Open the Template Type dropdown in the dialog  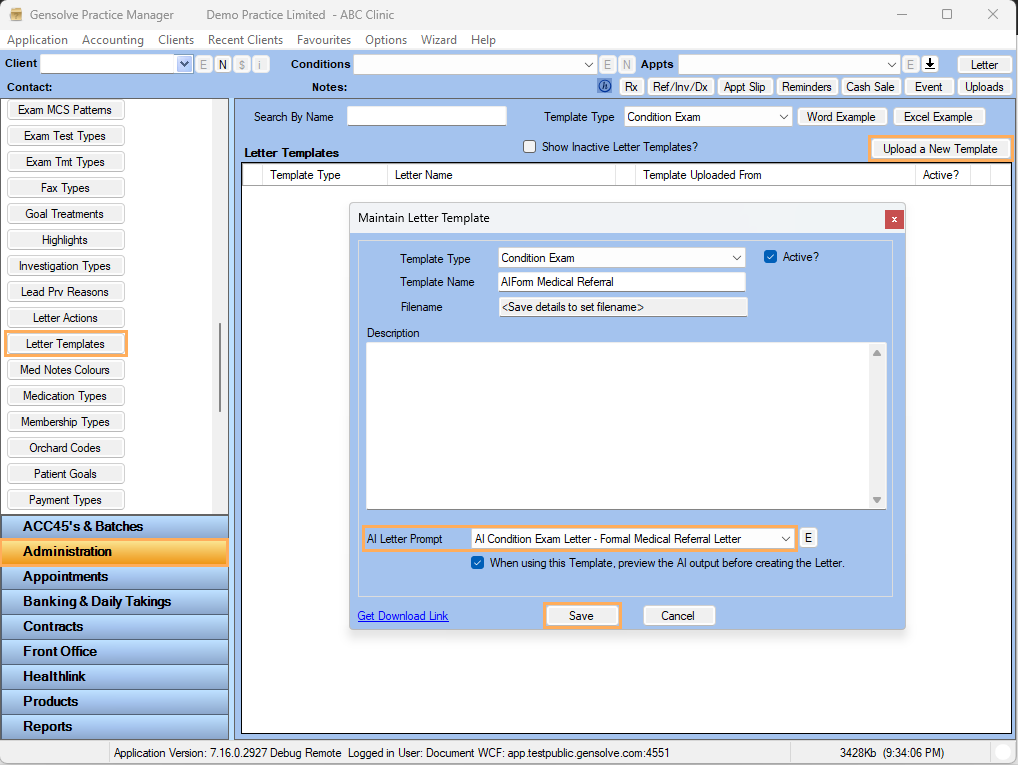[737, 258]
